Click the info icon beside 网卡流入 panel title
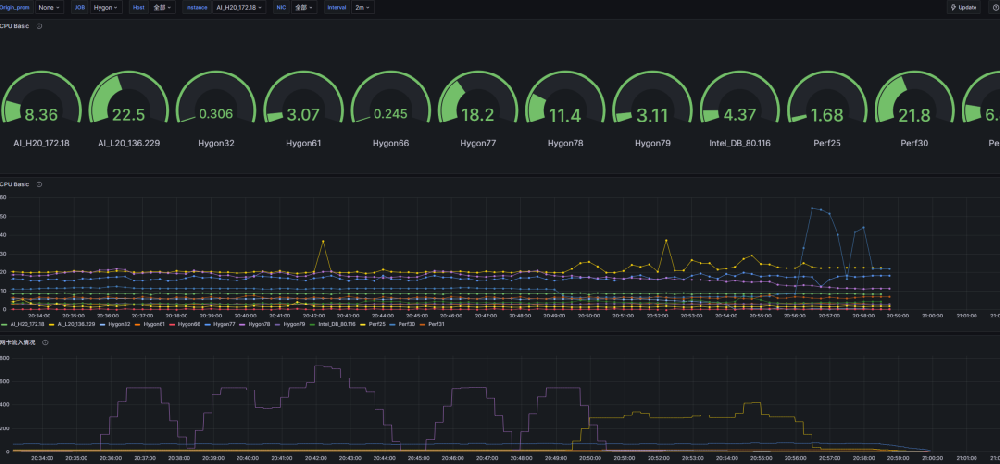The height and width of the screenshot is (464, 1000). point(45,342)
